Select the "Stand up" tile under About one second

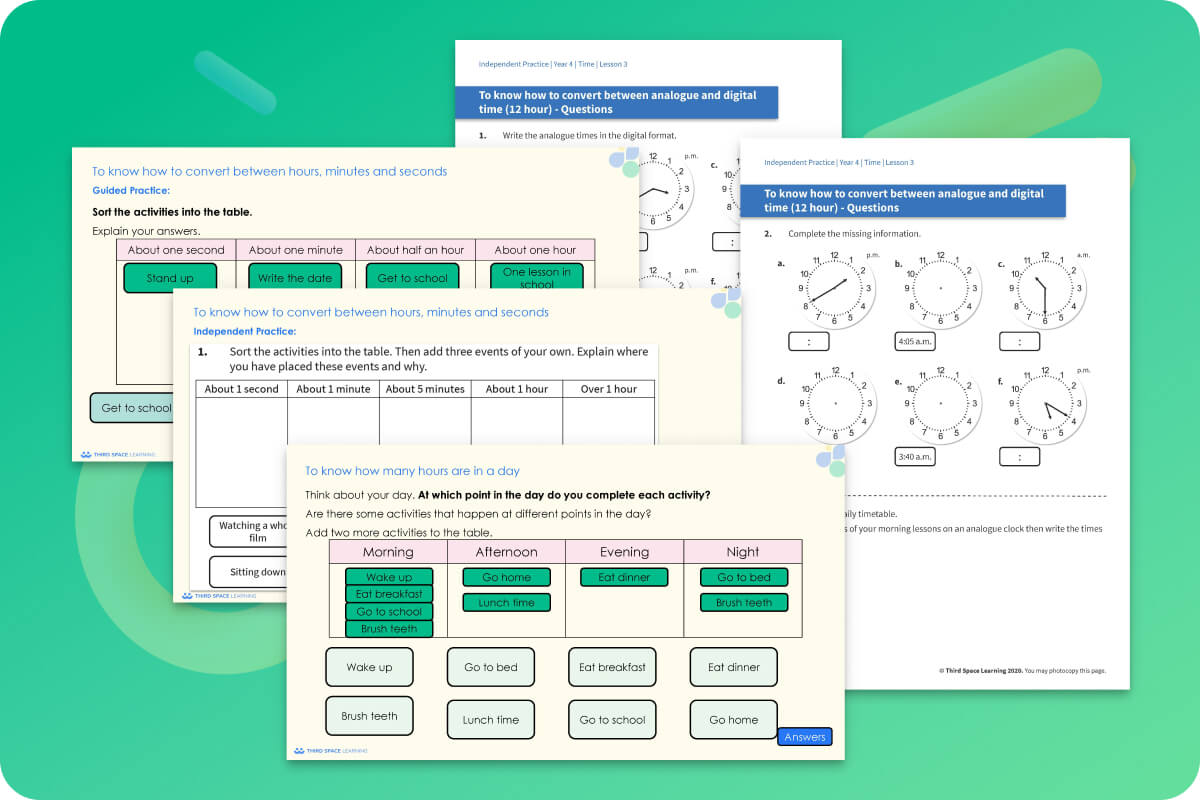pos(169,278)
